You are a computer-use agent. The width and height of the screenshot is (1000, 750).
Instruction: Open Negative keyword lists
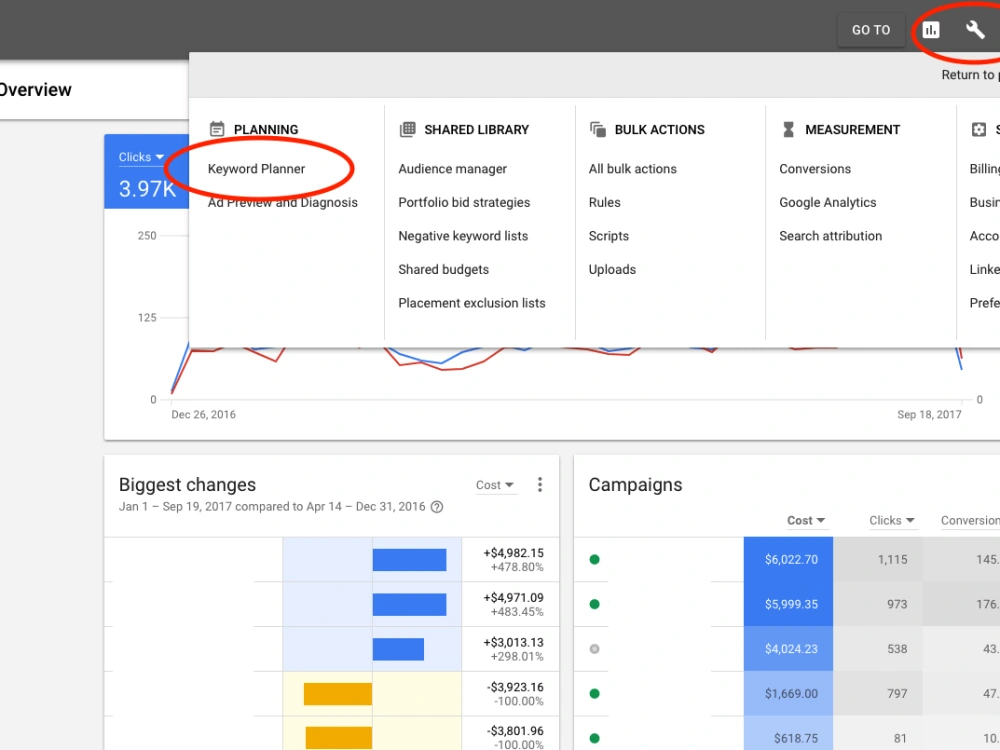(x=463, y=236)
